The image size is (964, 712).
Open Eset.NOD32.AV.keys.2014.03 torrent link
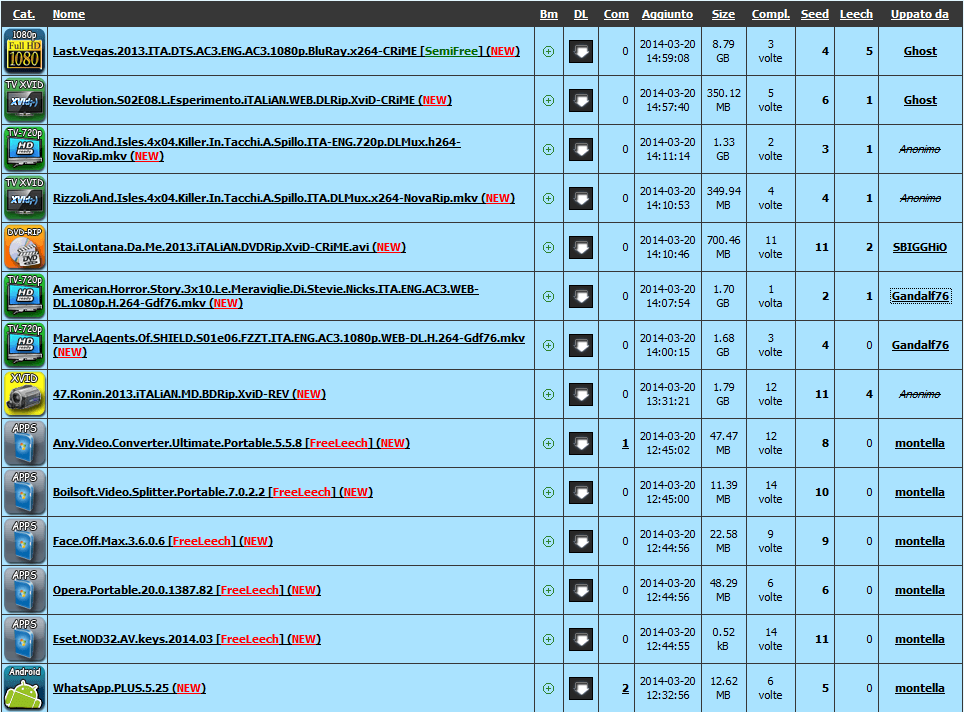tap(186, 639)
